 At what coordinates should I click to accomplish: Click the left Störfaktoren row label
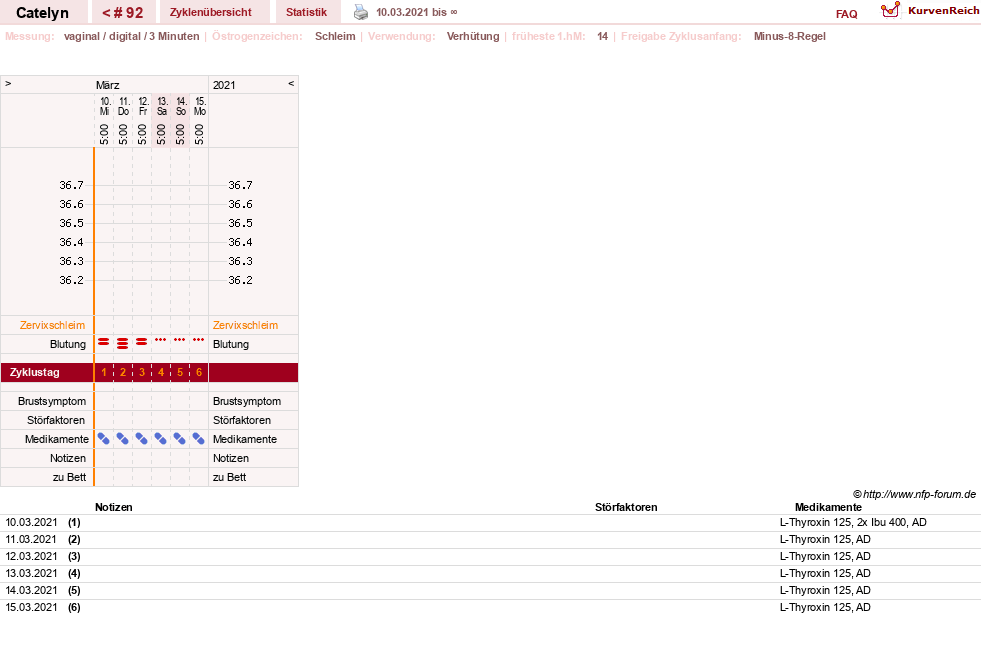tap(56, 420)
